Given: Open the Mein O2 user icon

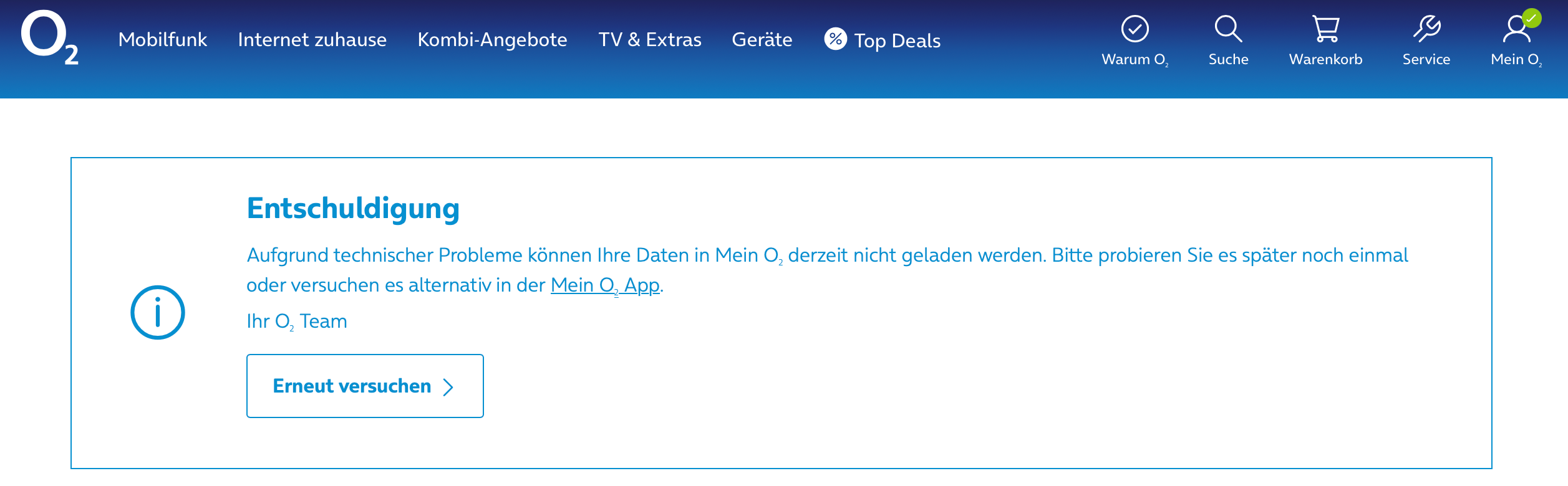Looking at the screenshot, I should 1515,30.
